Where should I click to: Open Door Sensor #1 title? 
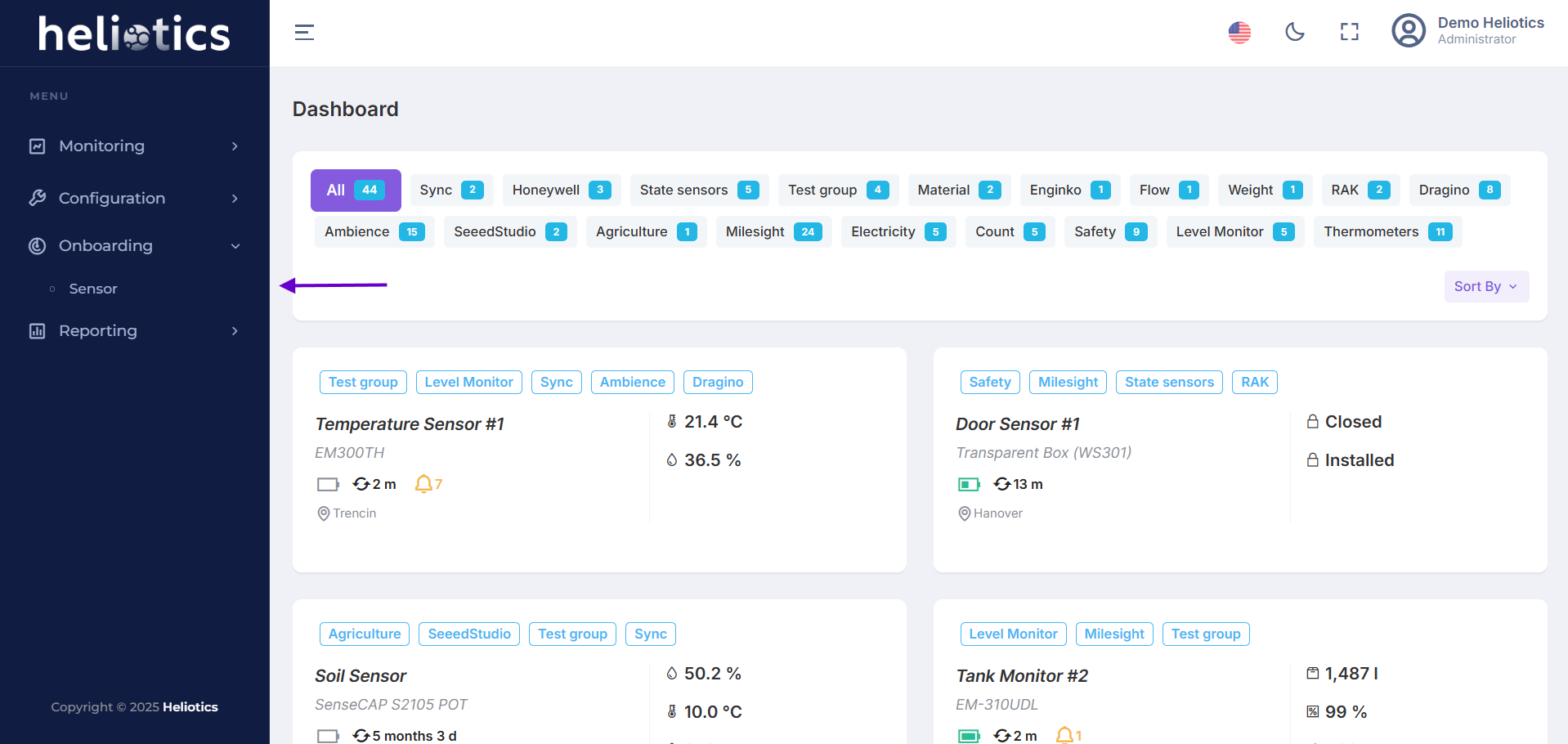[1018, 424]
